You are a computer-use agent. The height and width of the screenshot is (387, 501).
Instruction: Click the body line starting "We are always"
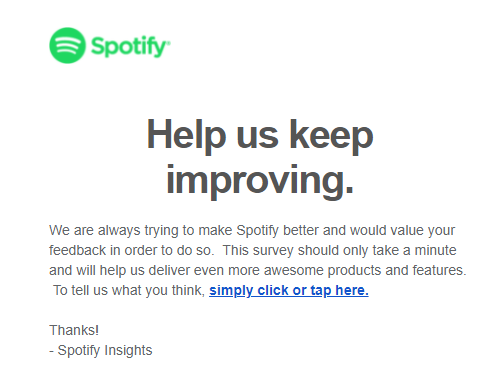tap(252, 231)
